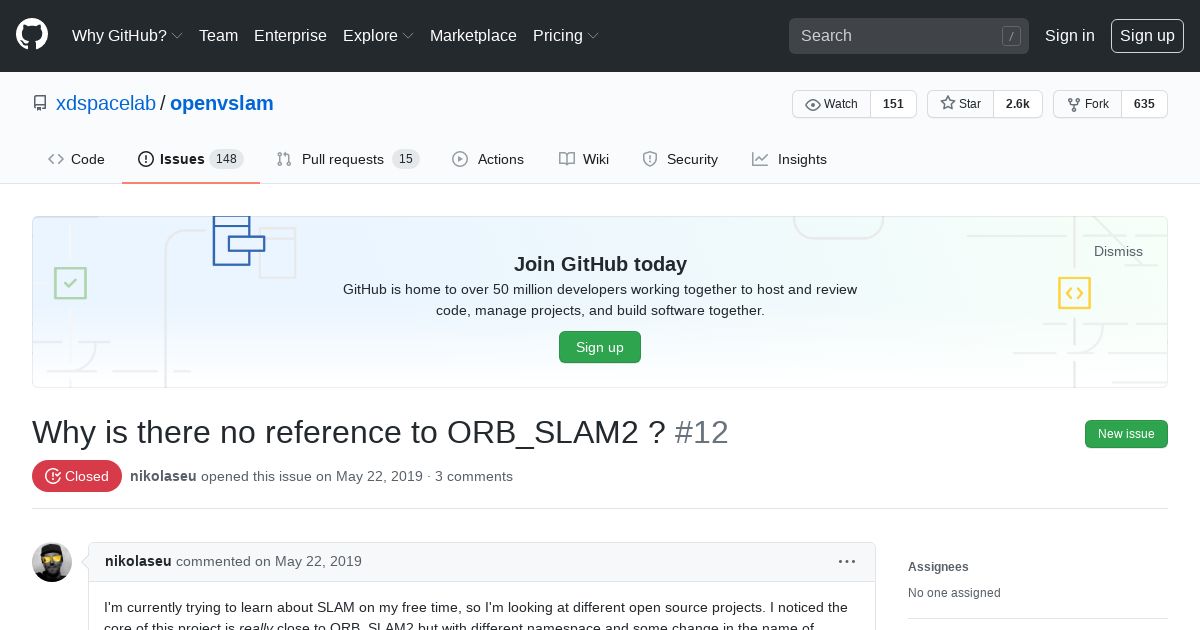Click Sign in link
This screenshot has width=1200, height=630.
(1070, 35)
